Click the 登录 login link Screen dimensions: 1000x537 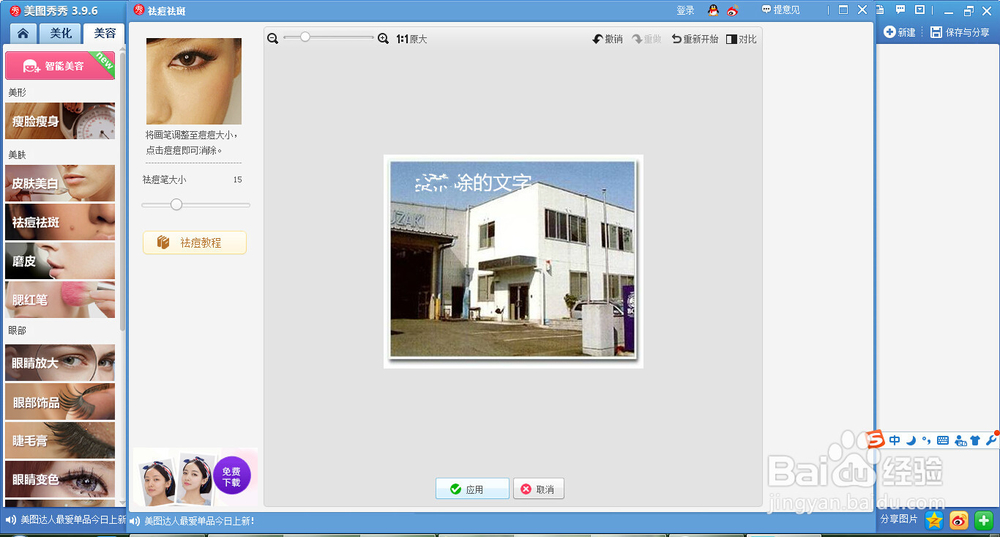(x=685, y=10)
